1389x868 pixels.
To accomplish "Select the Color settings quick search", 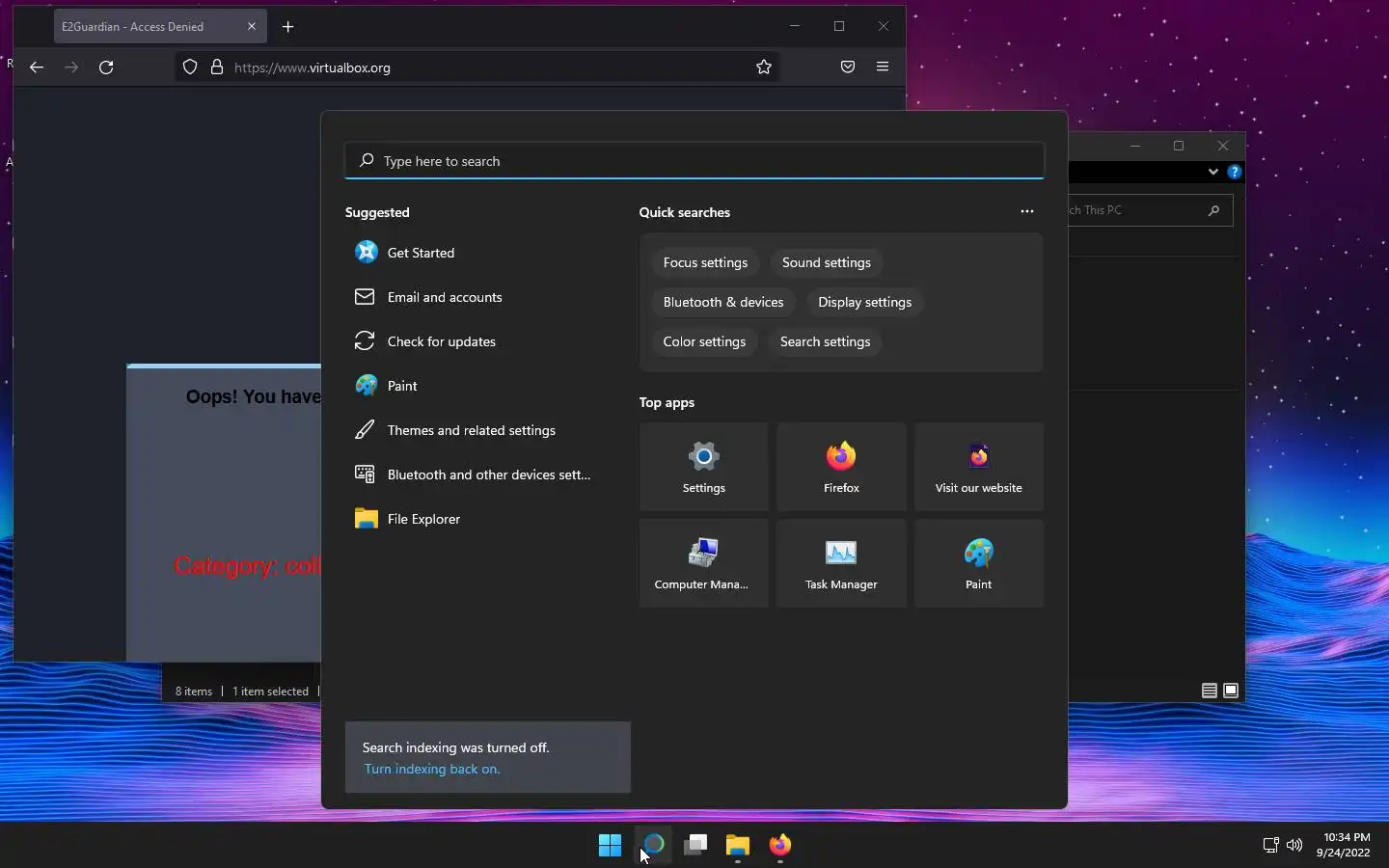I will point(704,341).
